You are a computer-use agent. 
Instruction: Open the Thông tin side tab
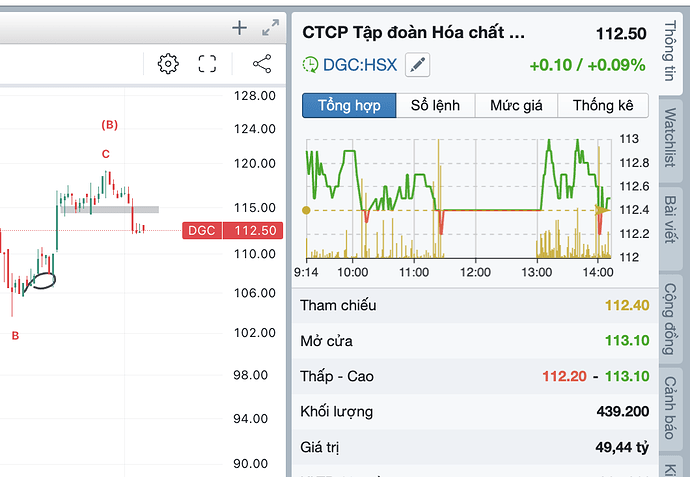pyautogui.click(x=674, y=48)
